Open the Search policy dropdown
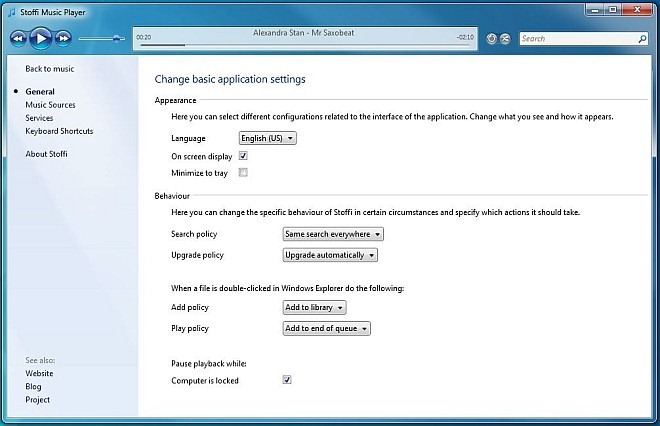The width and height of the screenshot is (660, 426). coord(333,234)
